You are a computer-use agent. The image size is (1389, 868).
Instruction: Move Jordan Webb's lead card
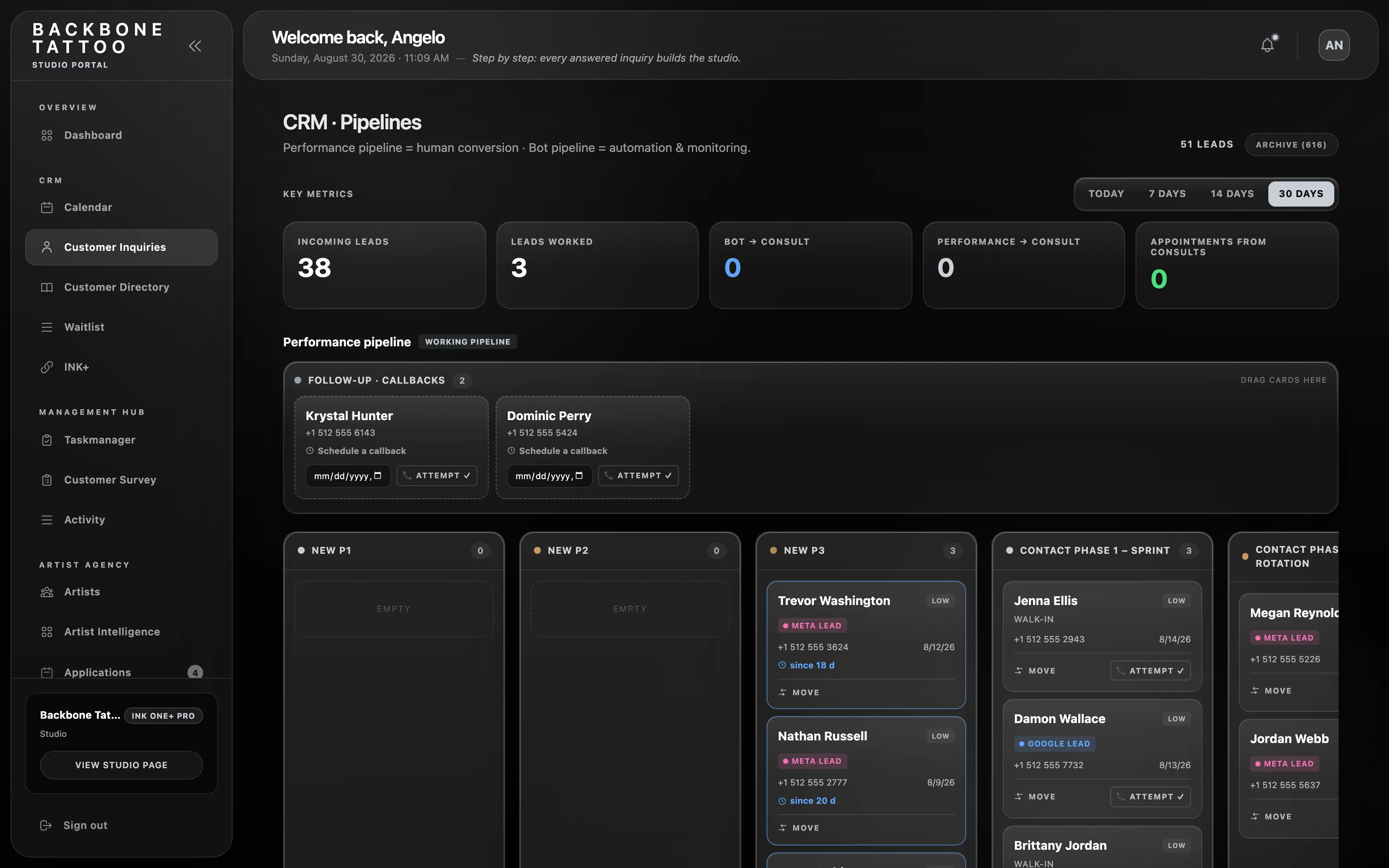coord(1271,816)
